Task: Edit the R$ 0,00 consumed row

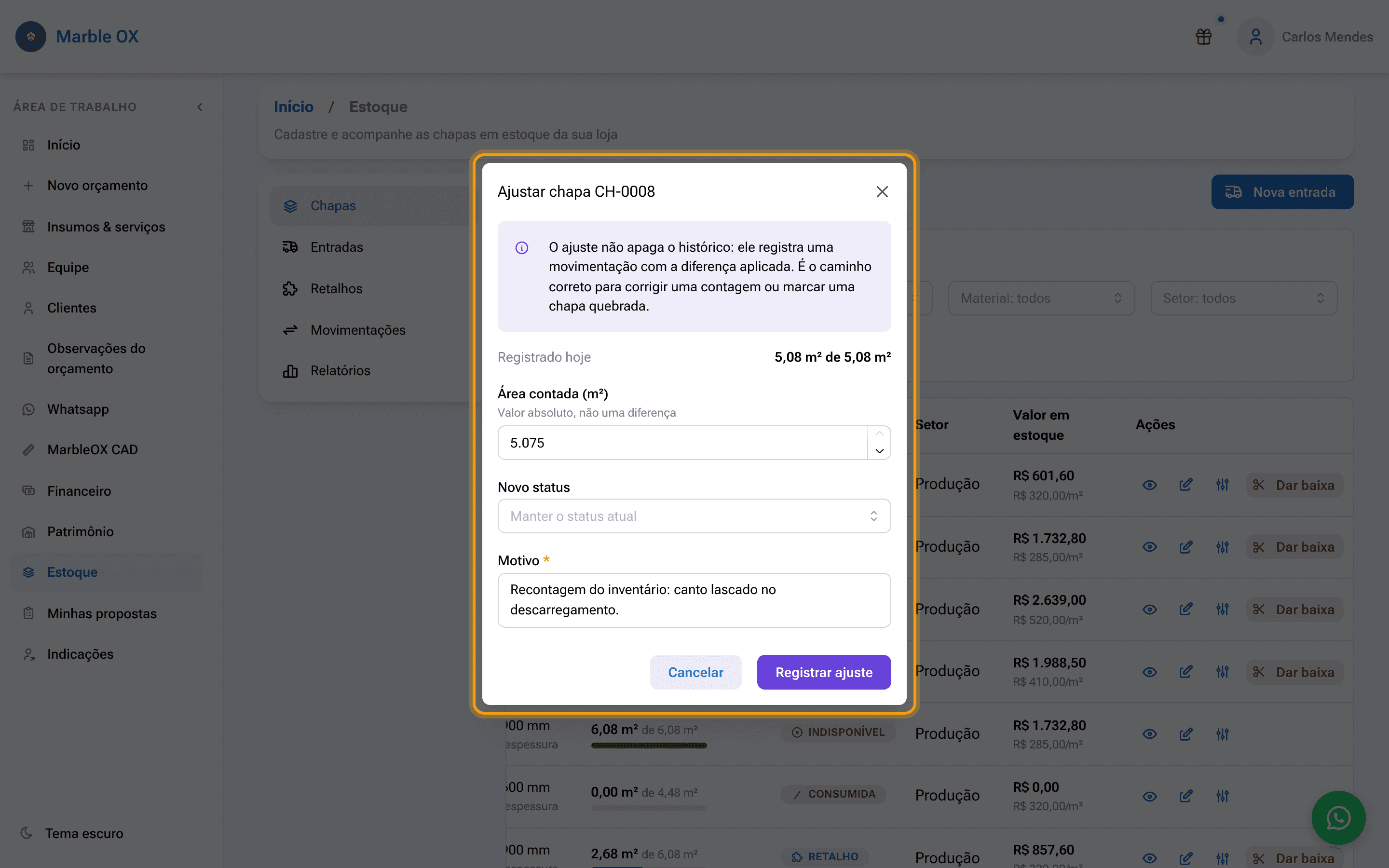Action: (x=1186, y=796)
